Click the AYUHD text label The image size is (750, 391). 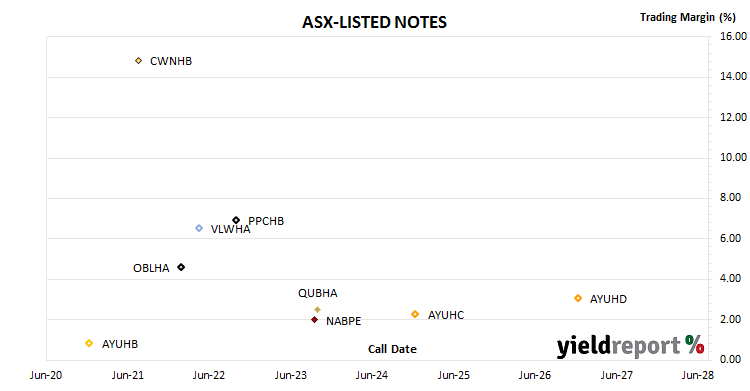click(608, 299)
